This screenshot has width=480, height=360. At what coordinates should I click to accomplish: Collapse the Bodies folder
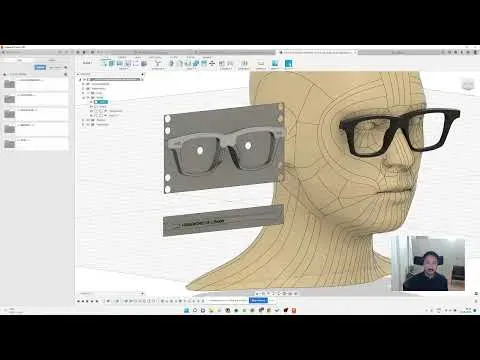click(83, 98)
